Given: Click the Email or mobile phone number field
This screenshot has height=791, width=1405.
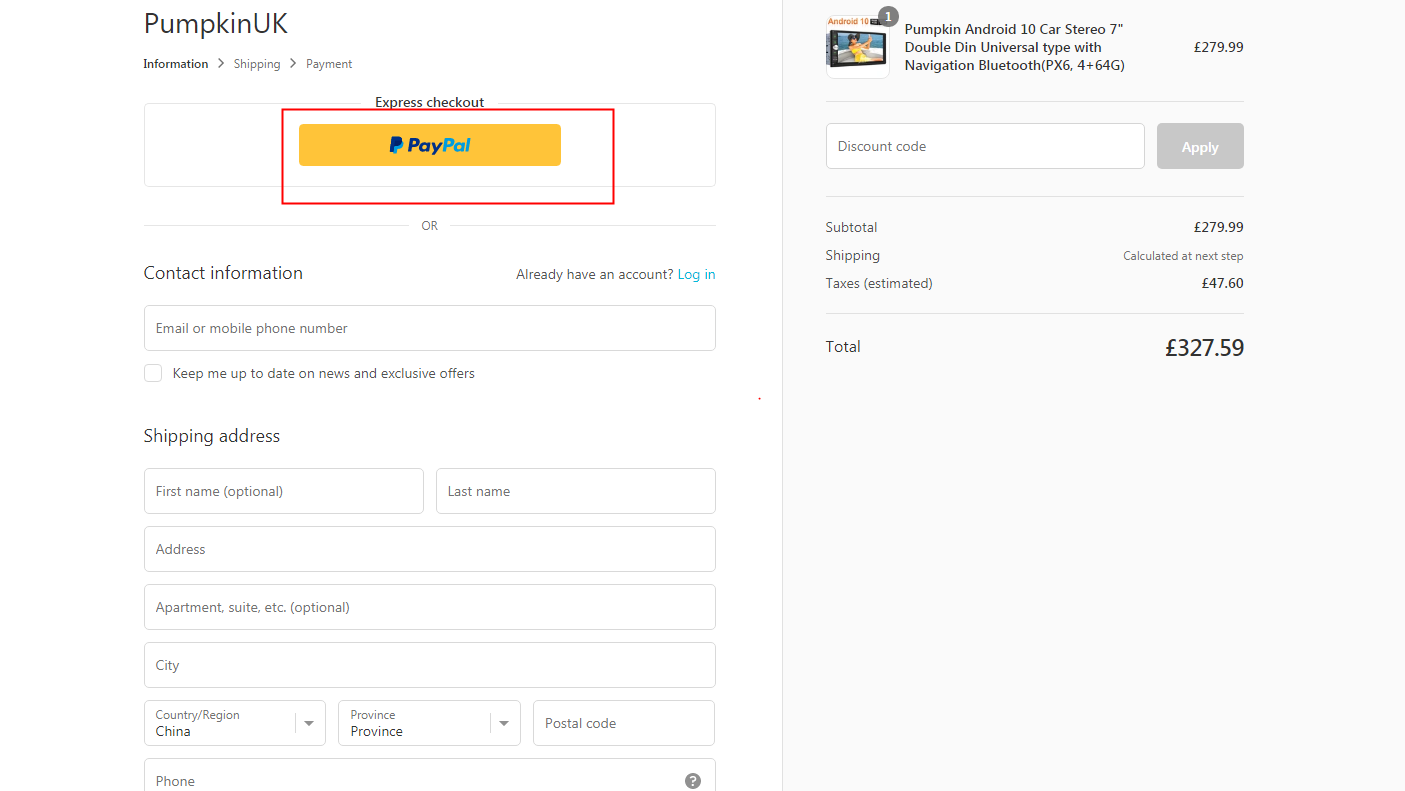Looking at the screenshot, I should pyautogui.click(x=429, y=328).
